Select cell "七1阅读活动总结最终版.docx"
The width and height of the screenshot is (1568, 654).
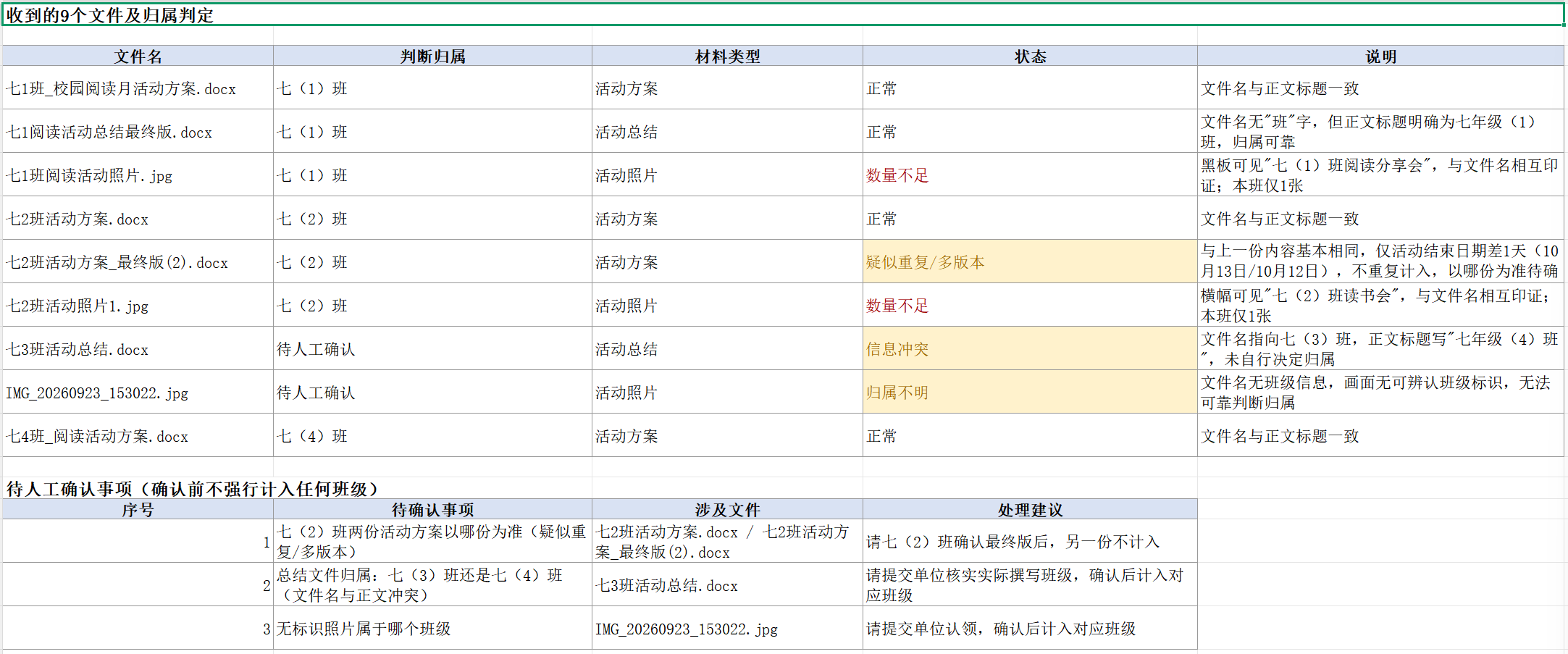138,131
